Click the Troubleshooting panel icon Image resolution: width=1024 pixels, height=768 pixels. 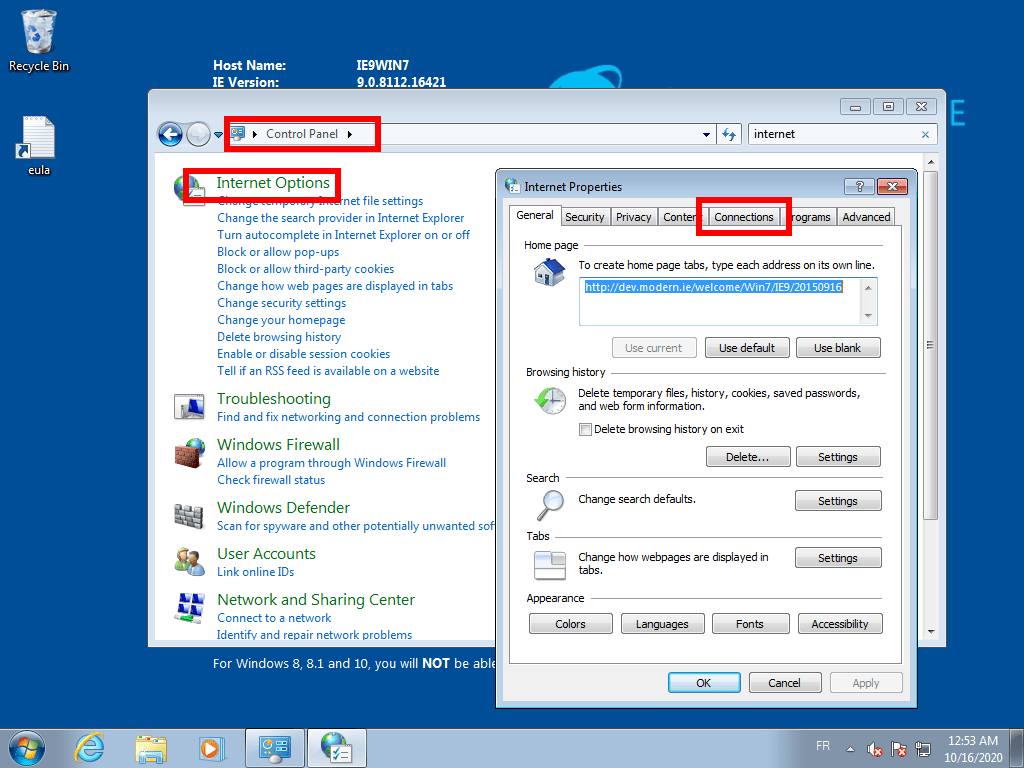tap(190, 406)
